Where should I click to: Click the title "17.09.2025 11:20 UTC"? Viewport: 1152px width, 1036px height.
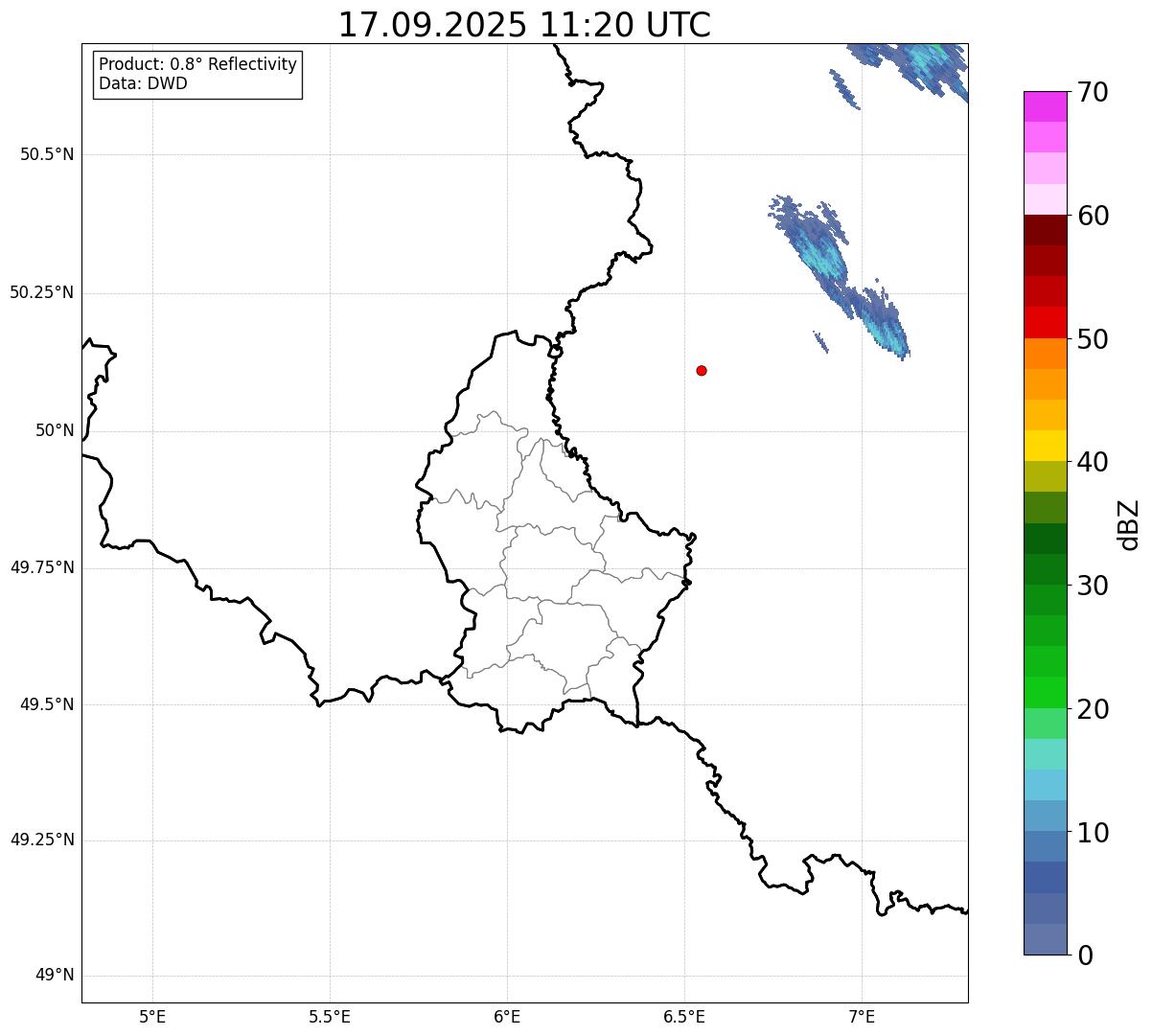(x=524, y=25)
